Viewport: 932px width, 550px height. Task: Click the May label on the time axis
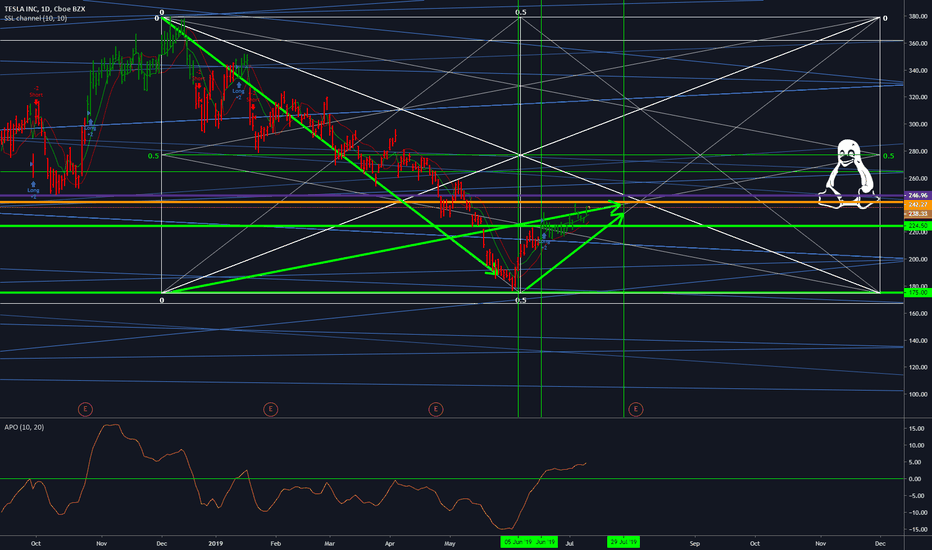[x=450, y=543]
